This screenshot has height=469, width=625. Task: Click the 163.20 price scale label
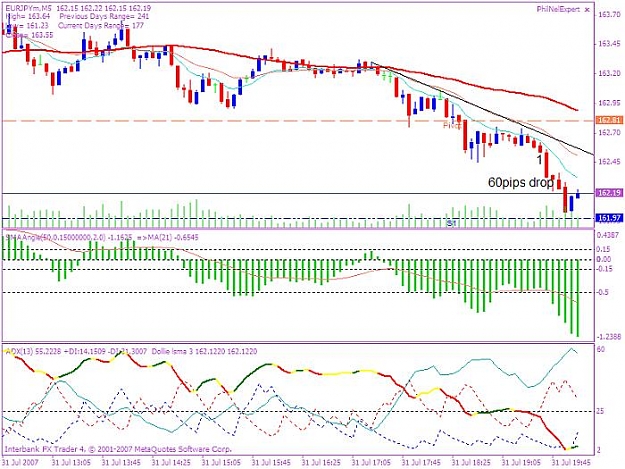(x=607, y=73)
